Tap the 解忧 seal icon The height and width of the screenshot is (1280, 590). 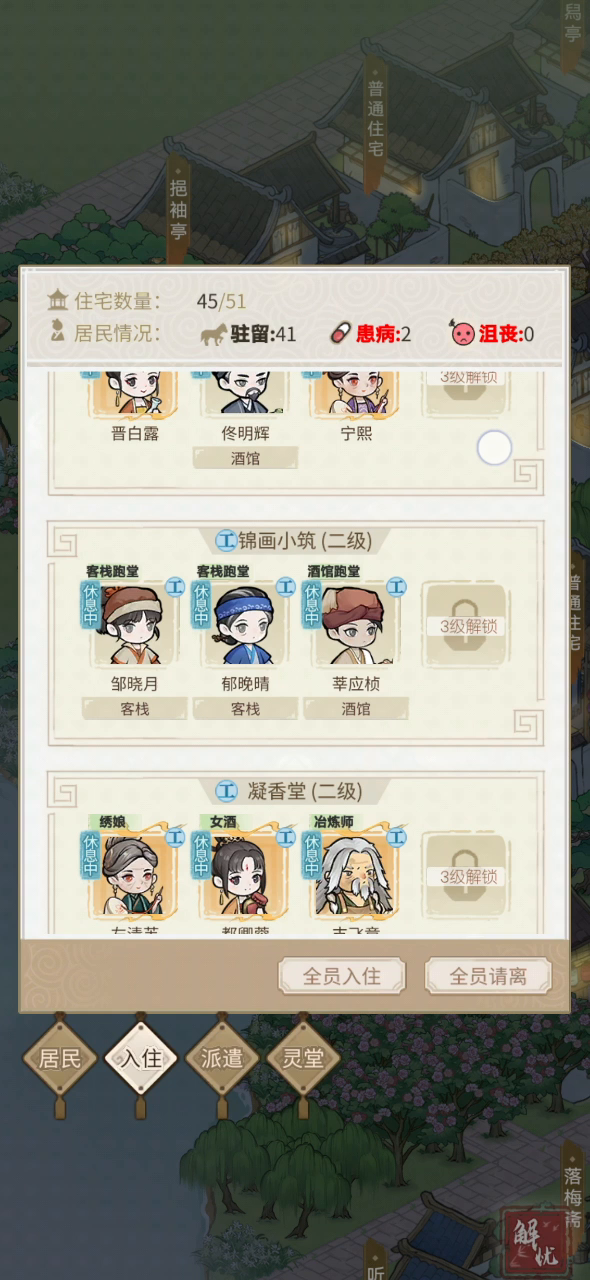tap(534, 1240)
